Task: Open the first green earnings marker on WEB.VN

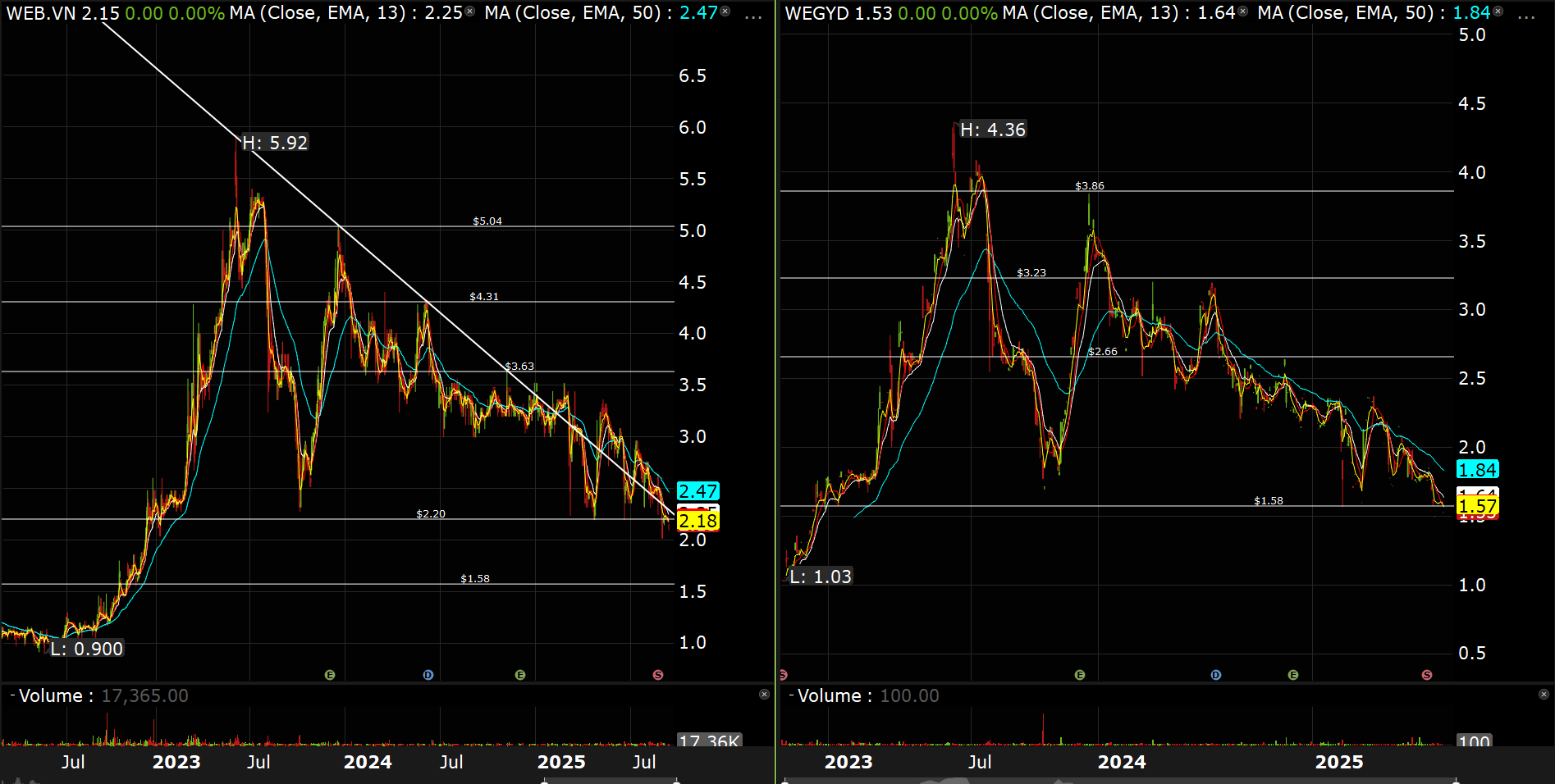Action: 330,675
